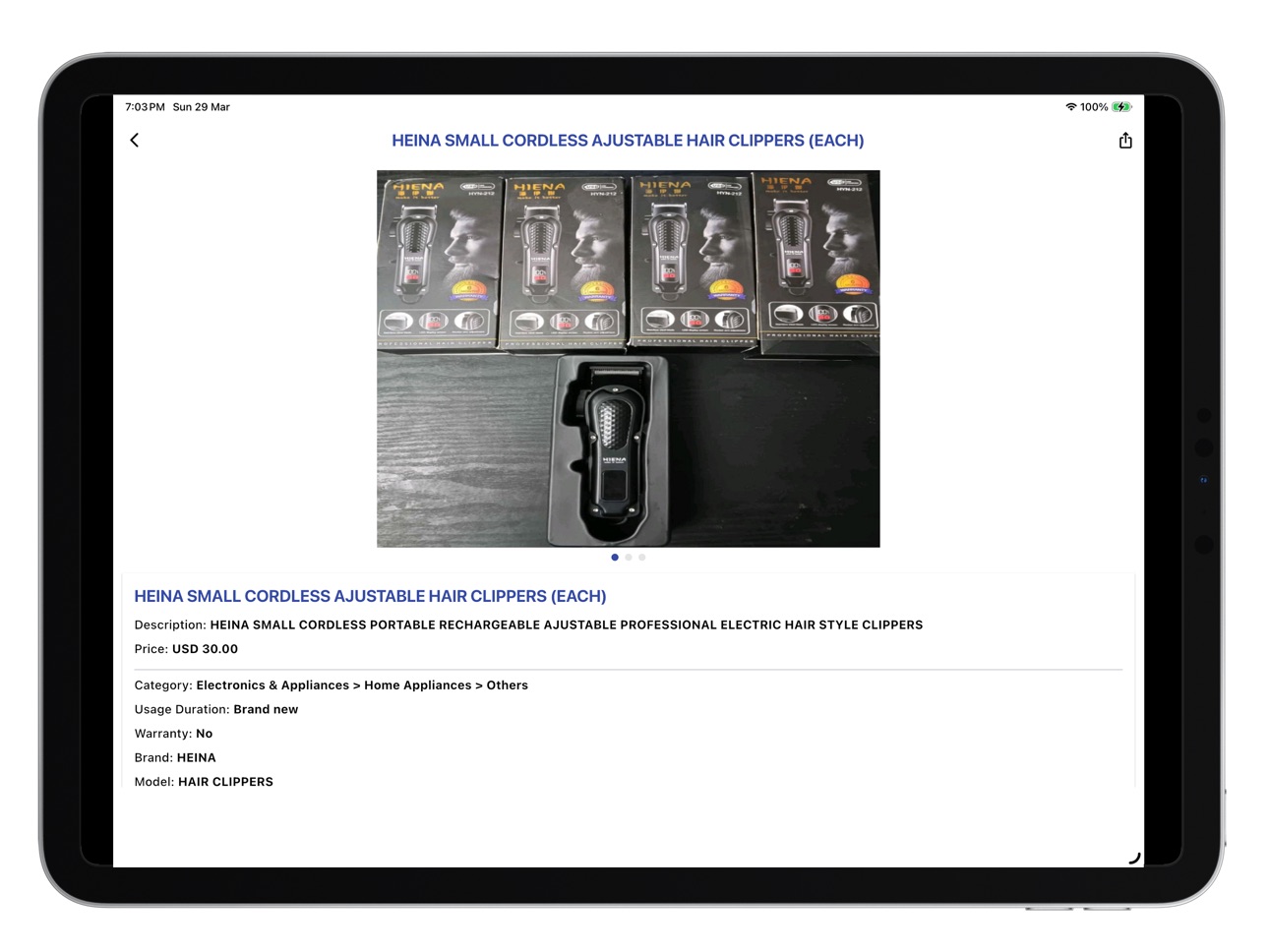1269x952 pixels.
Task: Tap the 7:03 PM clock in status bar
Action: click(145, 107)
